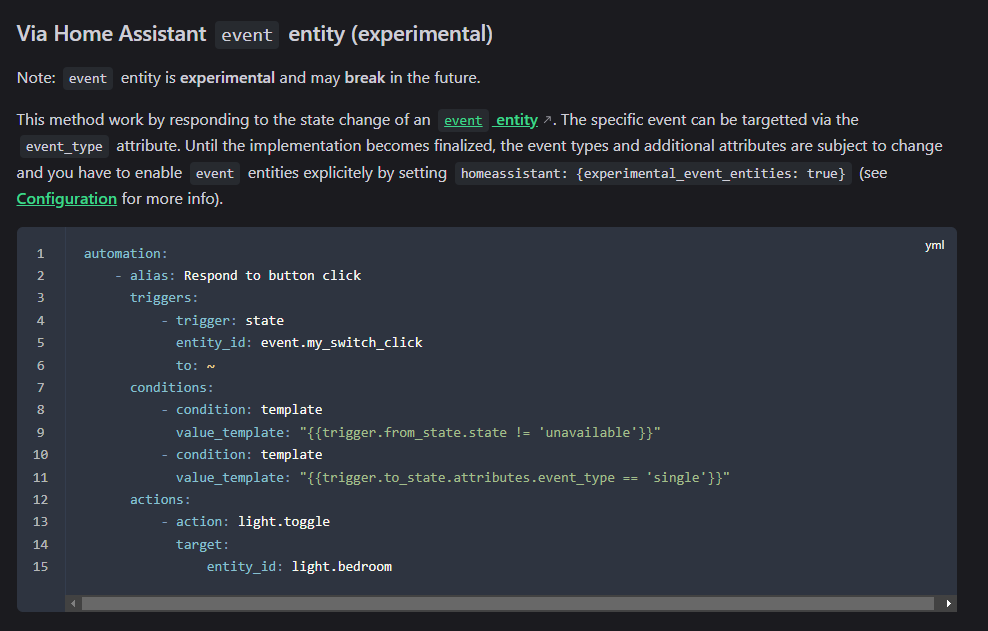988x631 pixels.
Task: Open the underlined "event entity" documentation link
Action: click(491, 120)
